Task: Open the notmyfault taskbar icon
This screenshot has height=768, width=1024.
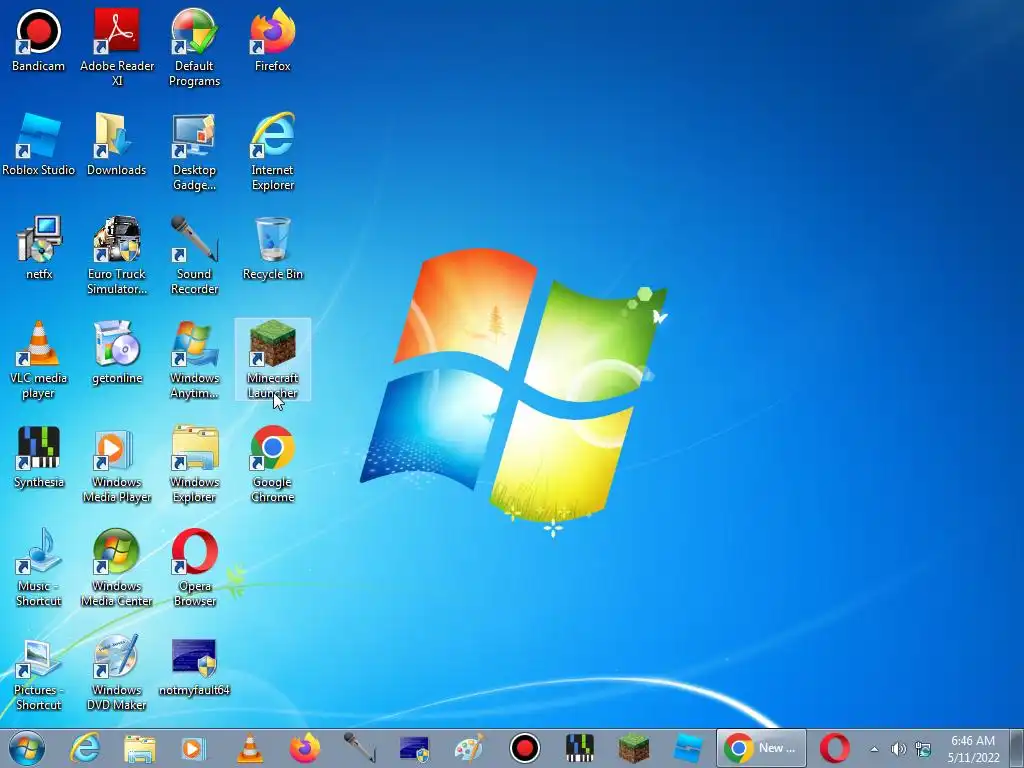Action: click(x=414, y=748)
